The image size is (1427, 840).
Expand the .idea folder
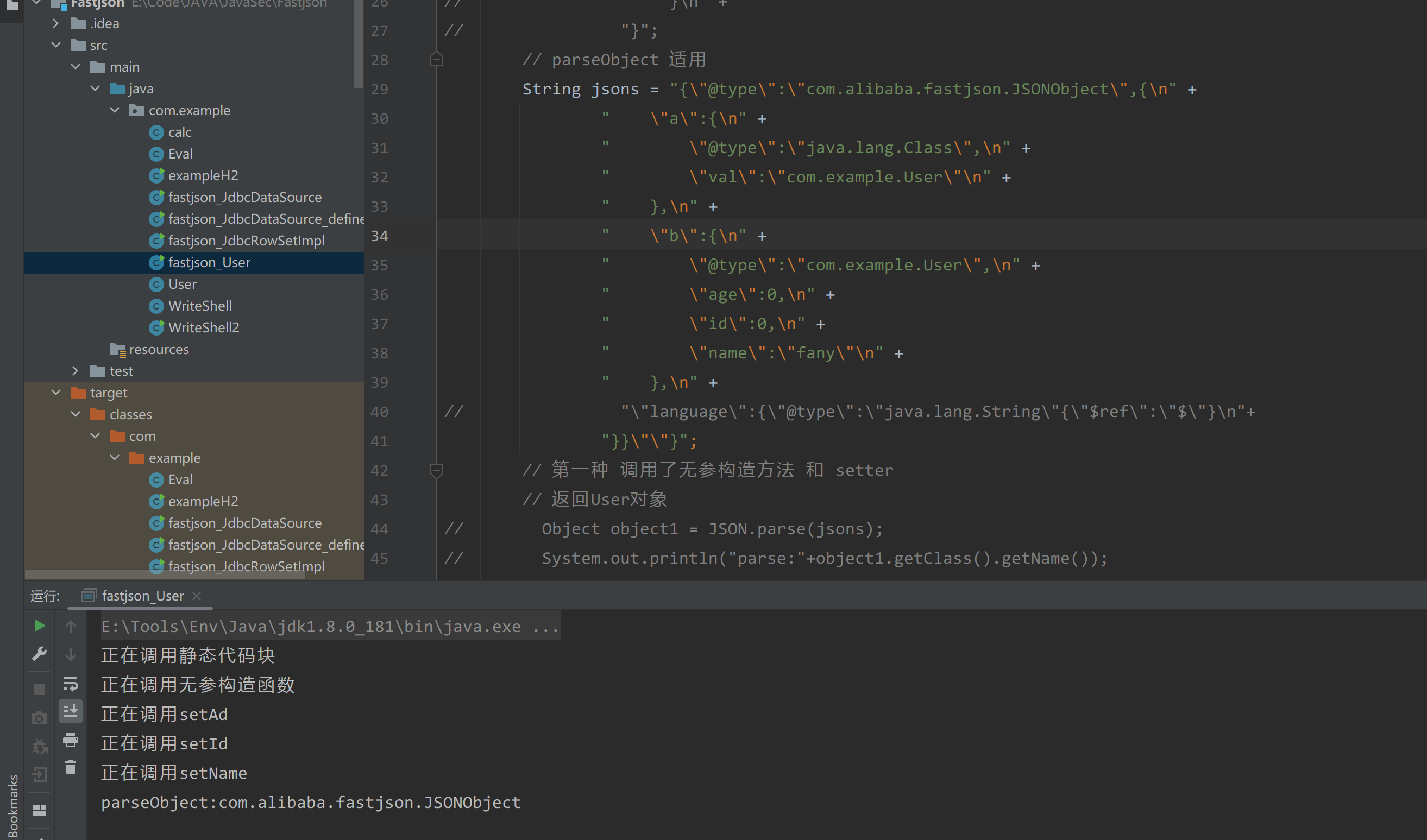pyautogui.click(x=55, y=23)
